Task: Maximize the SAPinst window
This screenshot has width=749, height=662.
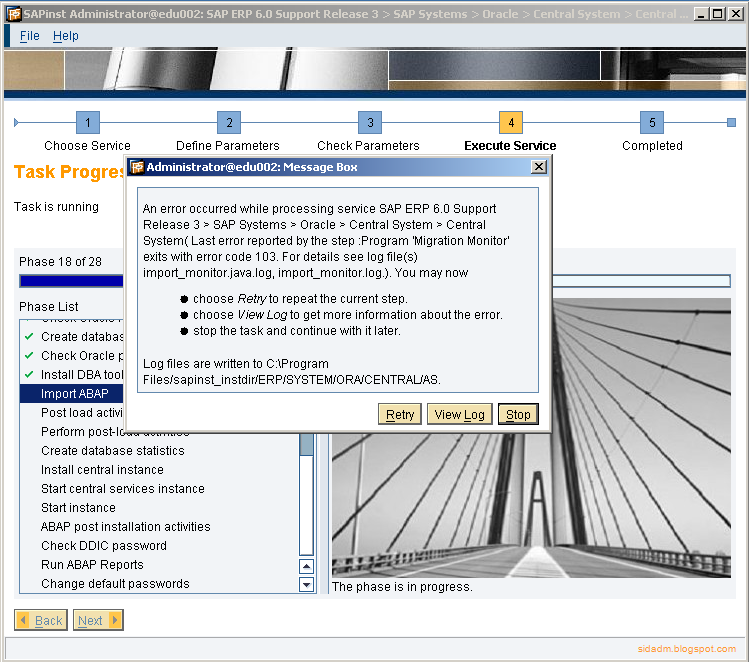Action: [717, 14]
